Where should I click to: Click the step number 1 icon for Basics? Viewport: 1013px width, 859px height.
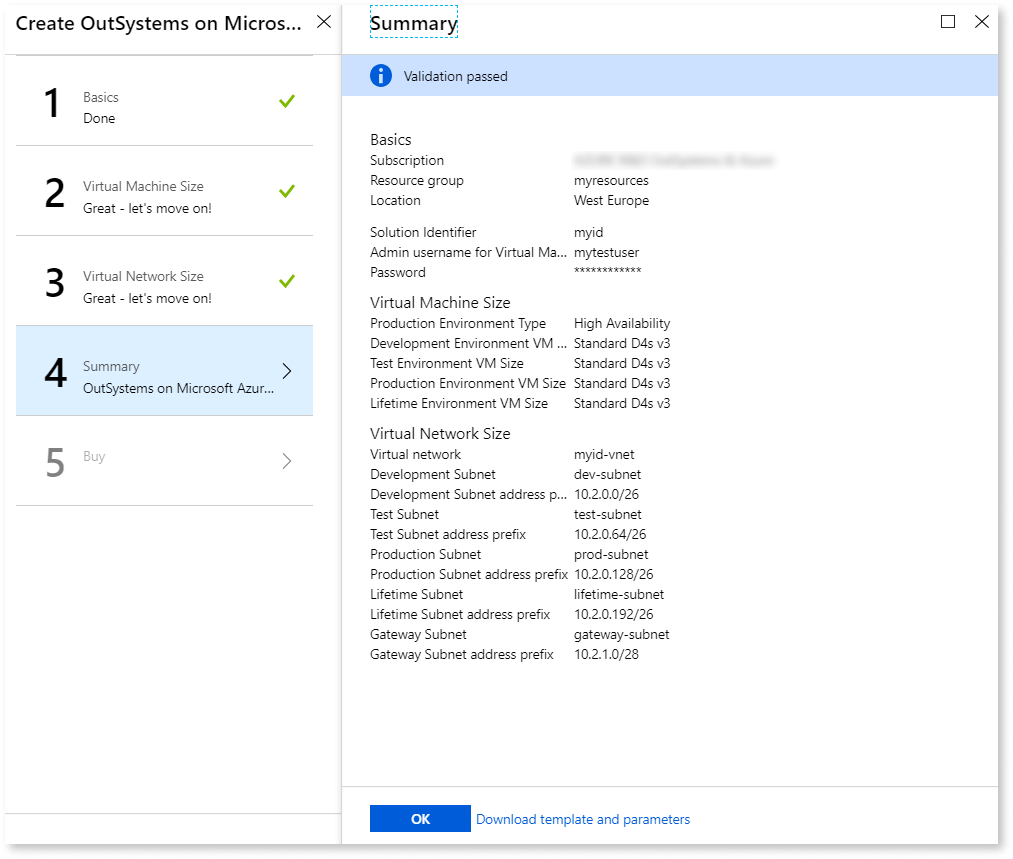(x=52, y=101)
